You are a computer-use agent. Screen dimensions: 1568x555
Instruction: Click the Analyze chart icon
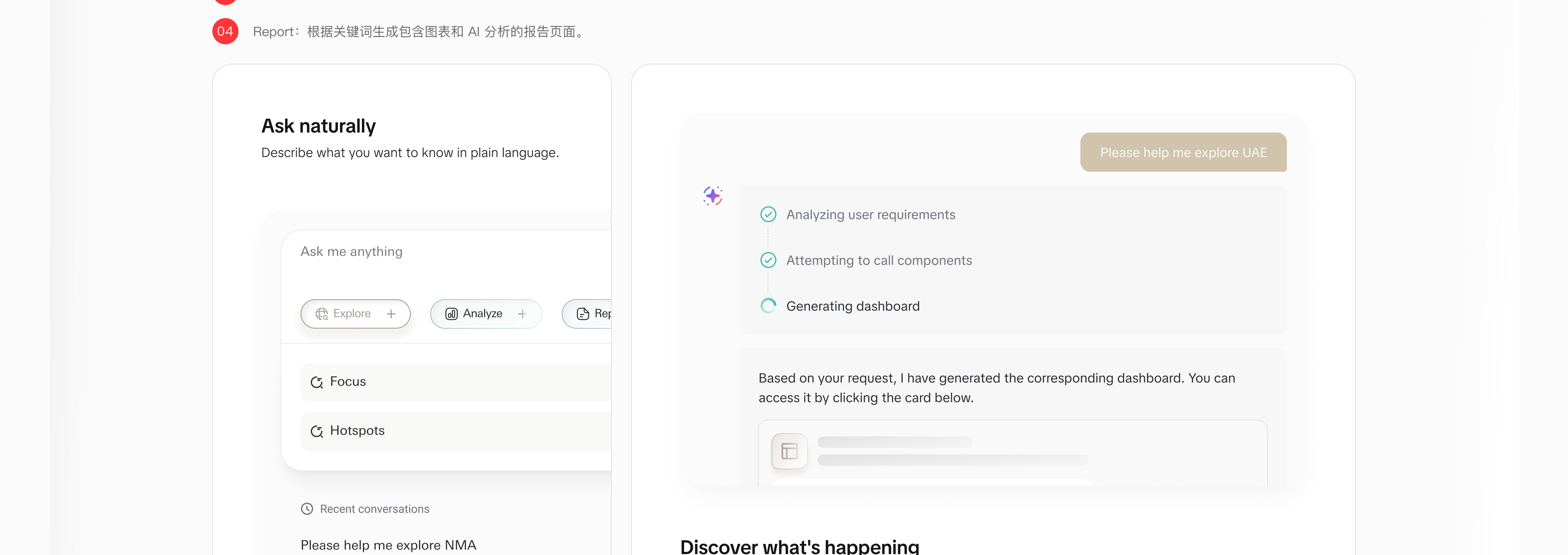[451, 314]
